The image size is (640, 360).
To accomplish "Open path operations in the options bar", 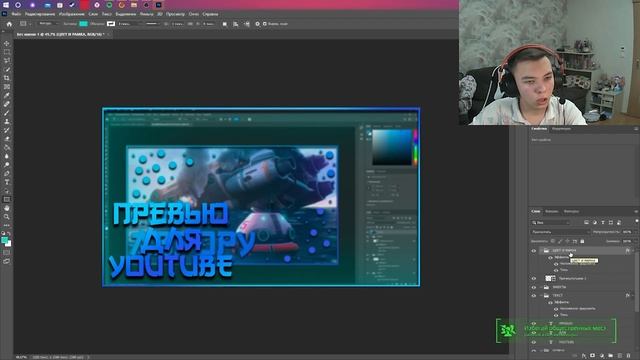I will [x=224, y=24].
